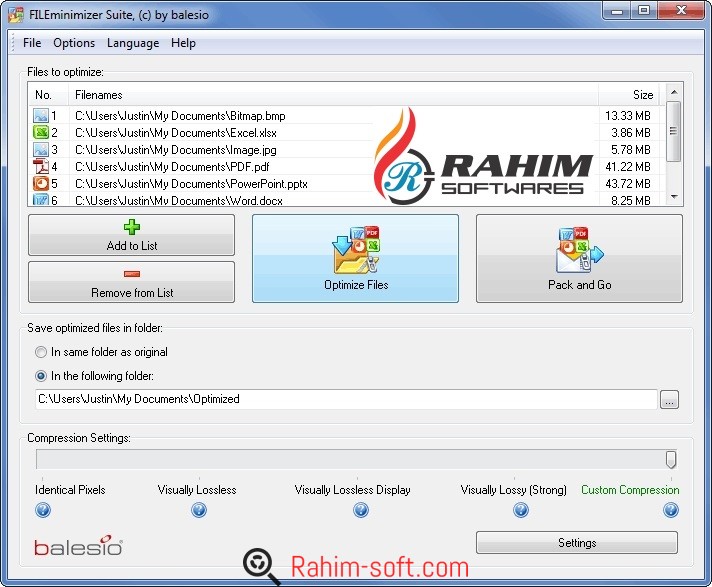This screenshot has height=587, width=712.
Task: Click the Remove from List button label
Action: pos(132,293)
